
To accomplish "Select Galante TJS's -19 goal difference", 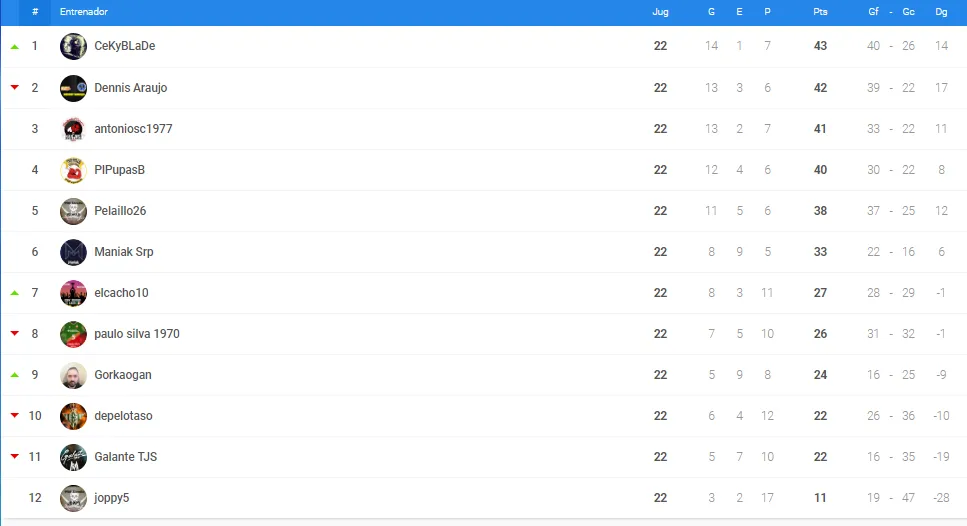I will point(941,457).
